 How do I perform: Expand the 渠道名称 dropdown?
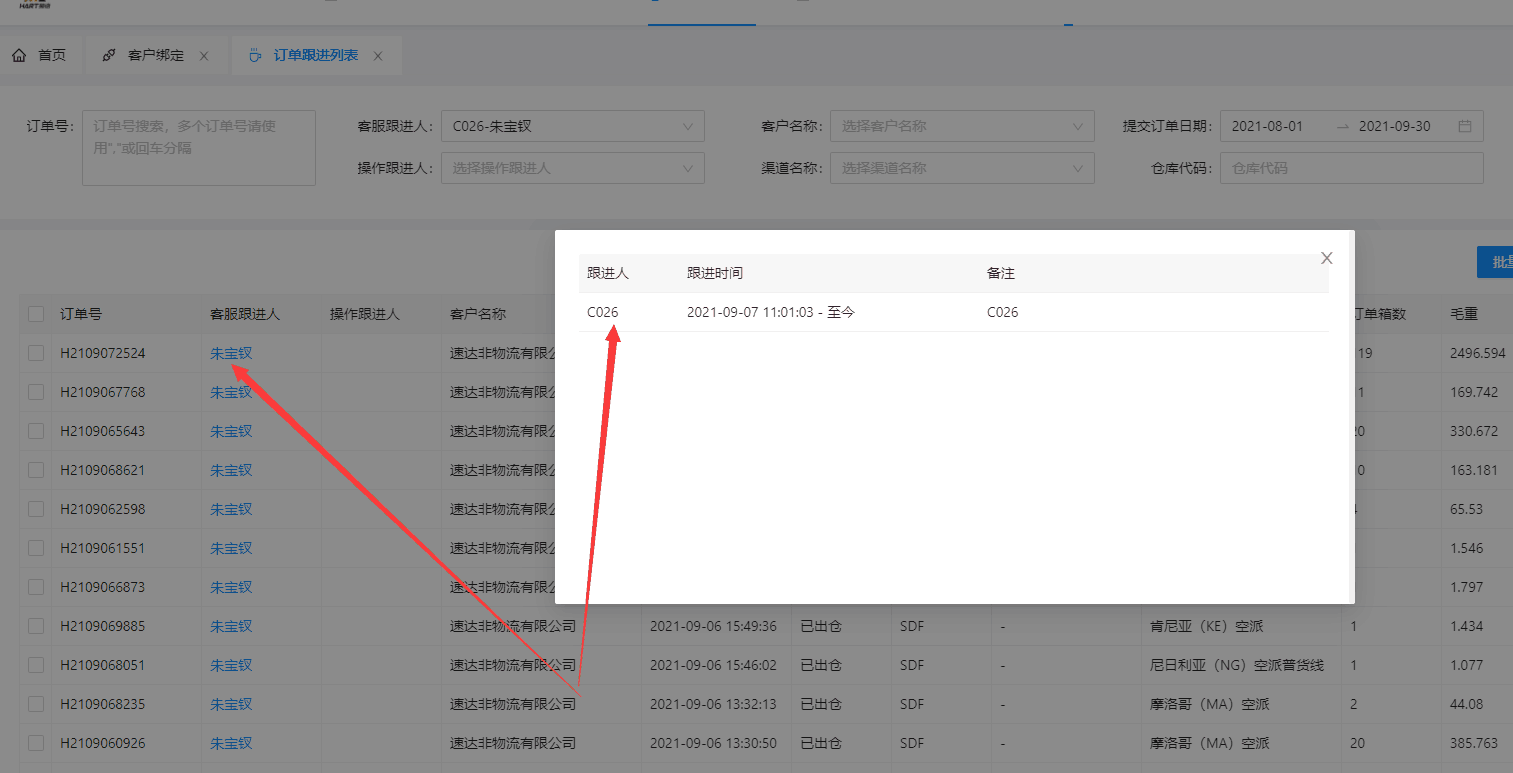click(x=961, y=168)
